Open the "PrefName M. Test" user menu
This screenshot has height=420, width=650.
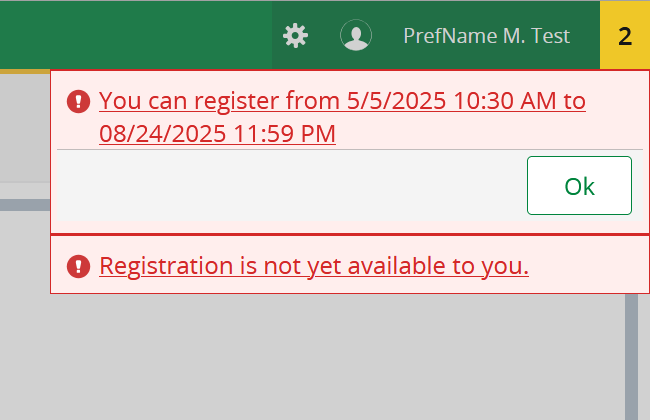486,36
